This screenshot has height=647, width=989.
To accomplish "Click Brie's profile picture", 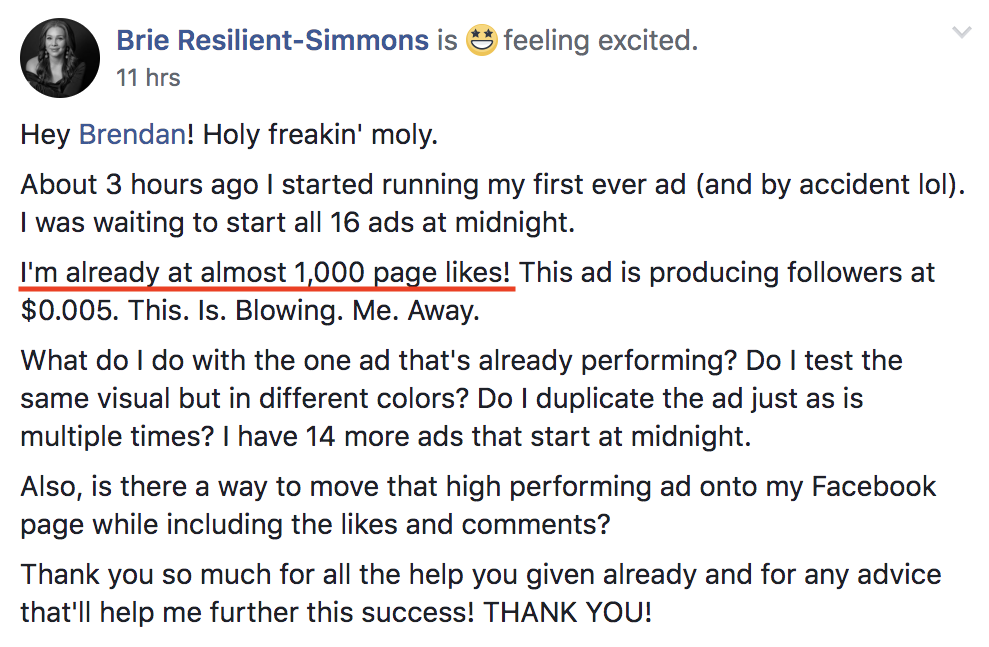I will click(x=60, y=57).
